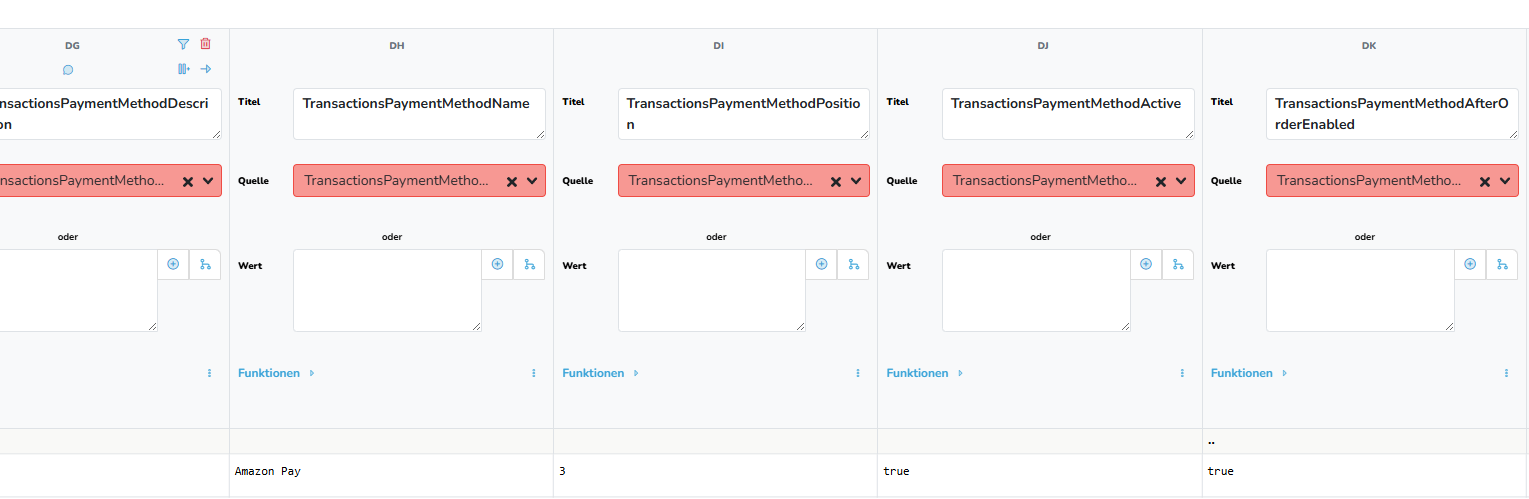The width and height of the screenshot is (1529, 499).
Task: Remove the Quelle source in column DK
Action: [x=1485, y=181]
